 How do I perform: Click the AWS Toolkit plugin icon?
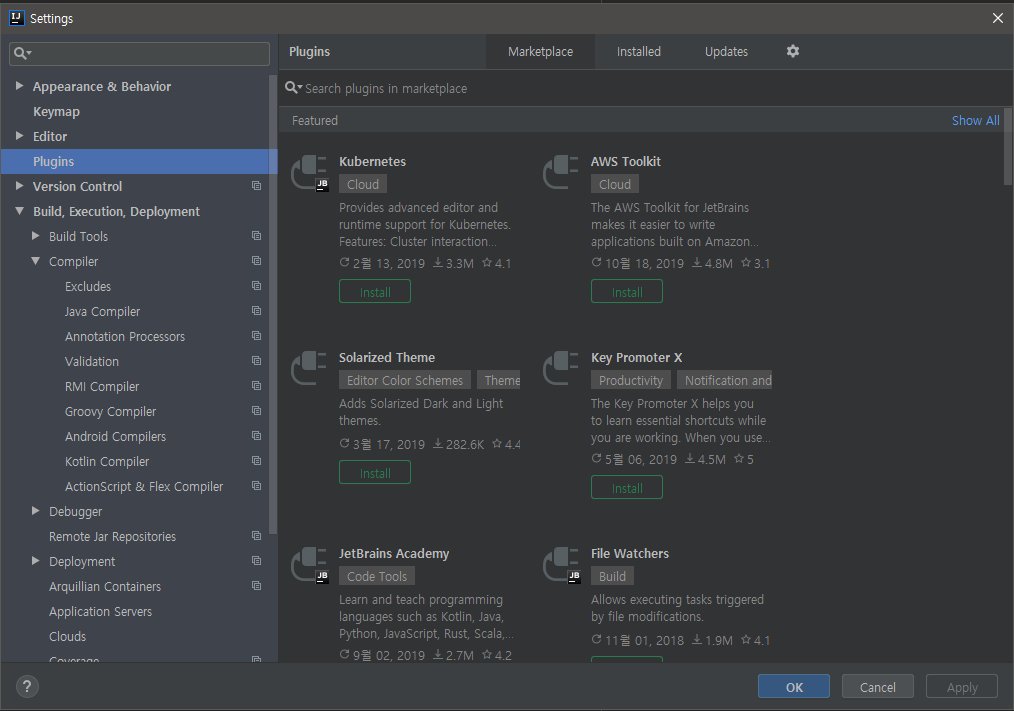tap(561, 173)
